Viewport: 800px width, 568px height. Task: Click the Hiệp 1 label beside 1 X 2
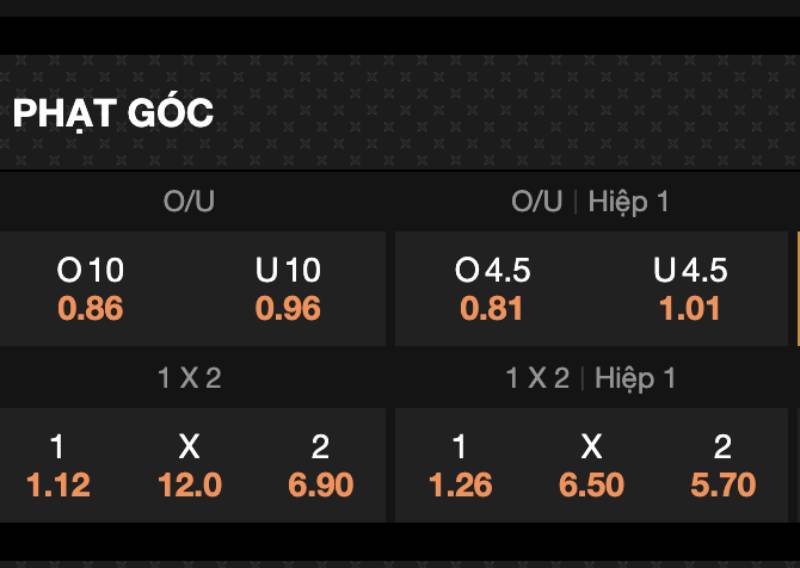coord(635,378)
